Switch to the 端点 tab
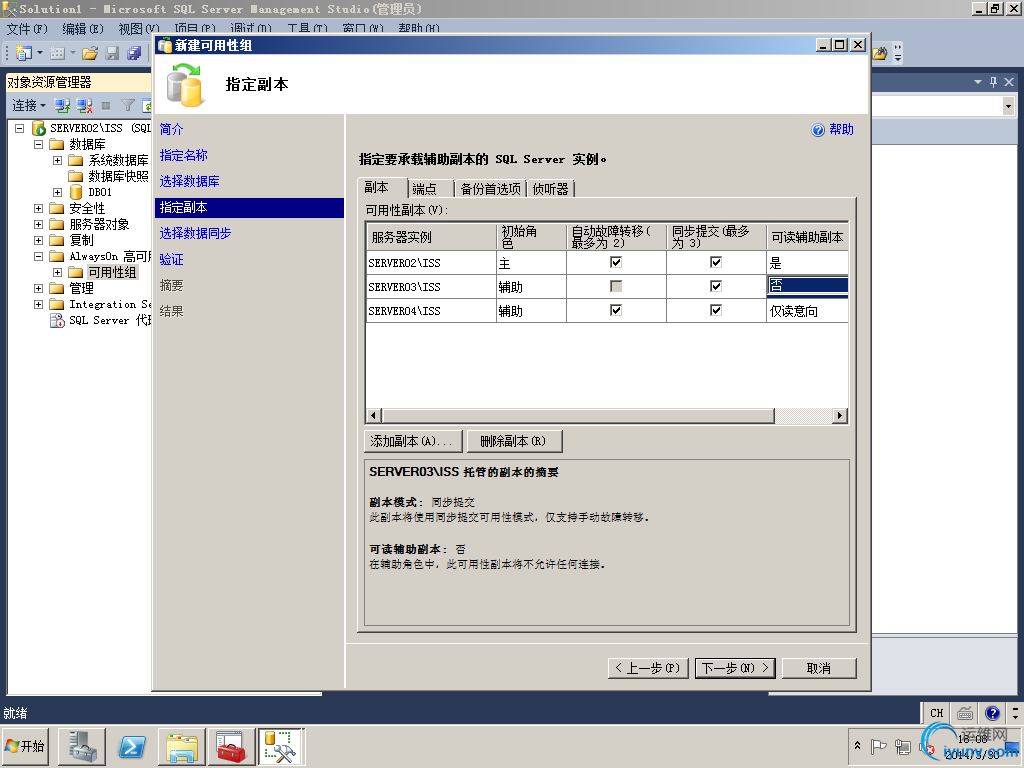This screenshot has width=1024, height=768. 430,189
